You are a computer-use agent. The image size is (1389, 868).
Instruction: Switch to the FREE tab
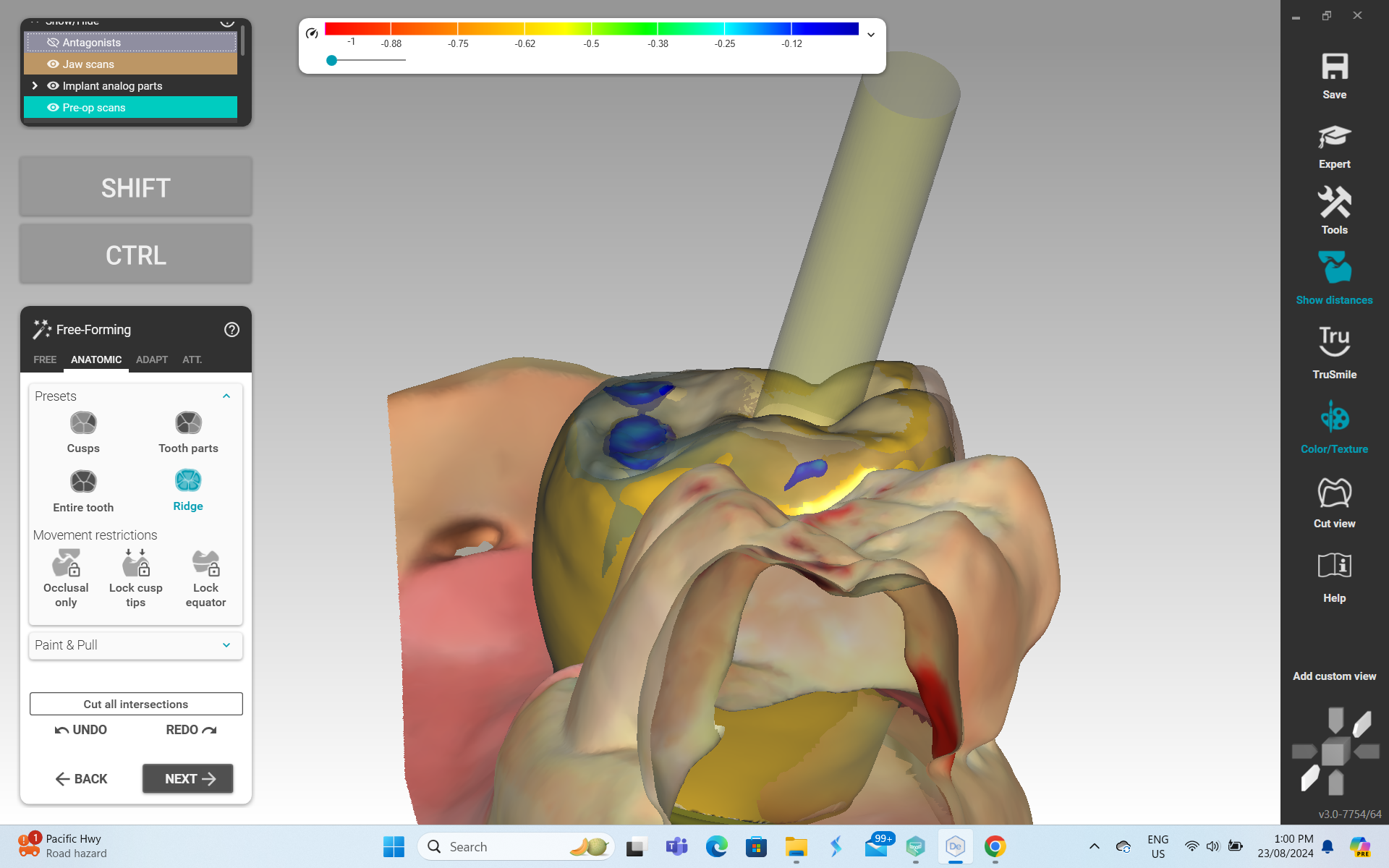point(45,359)
